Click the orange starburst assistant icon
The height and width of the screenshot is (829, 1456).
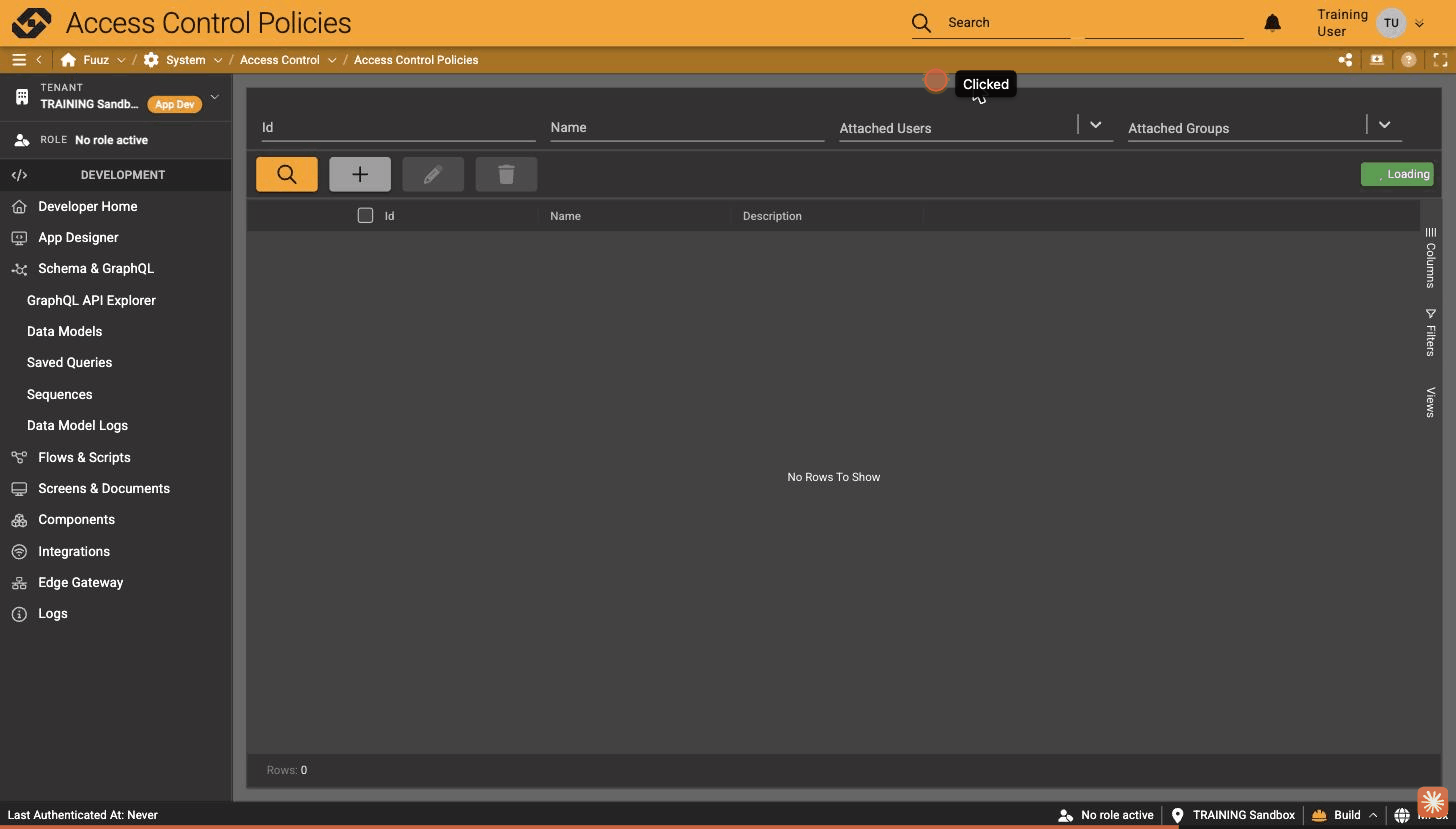click(x=1433, y=802)
